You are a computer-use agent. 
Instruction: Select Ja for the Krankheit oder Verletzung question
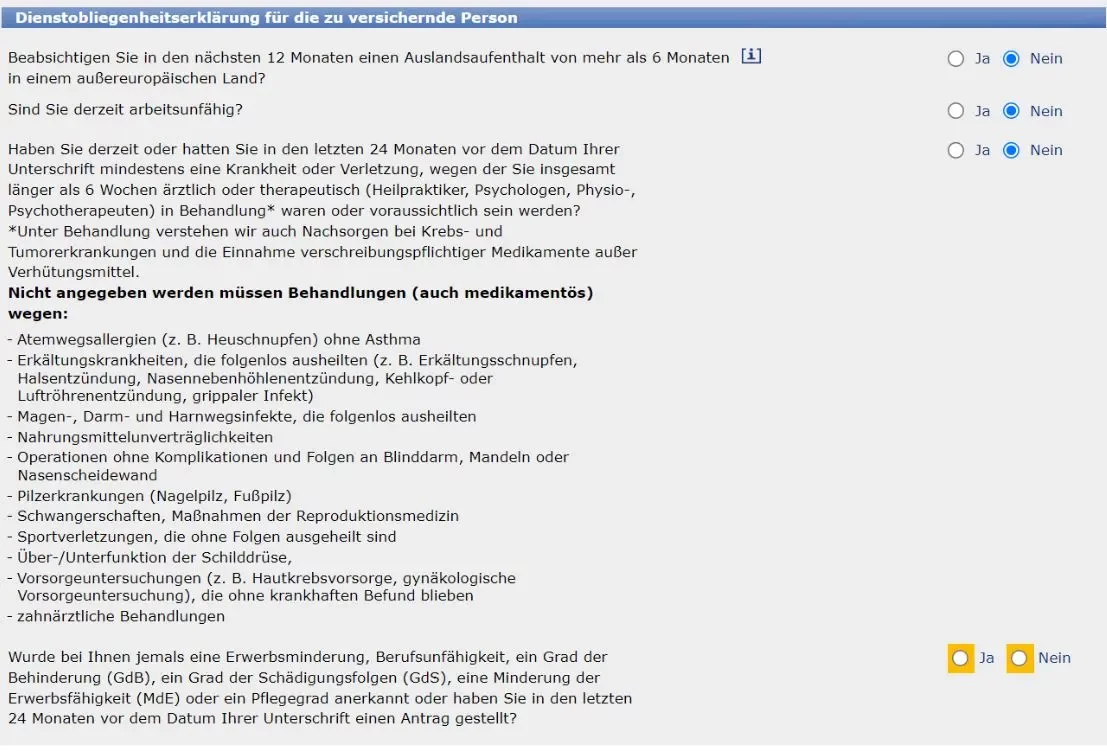tap(956, 150)
